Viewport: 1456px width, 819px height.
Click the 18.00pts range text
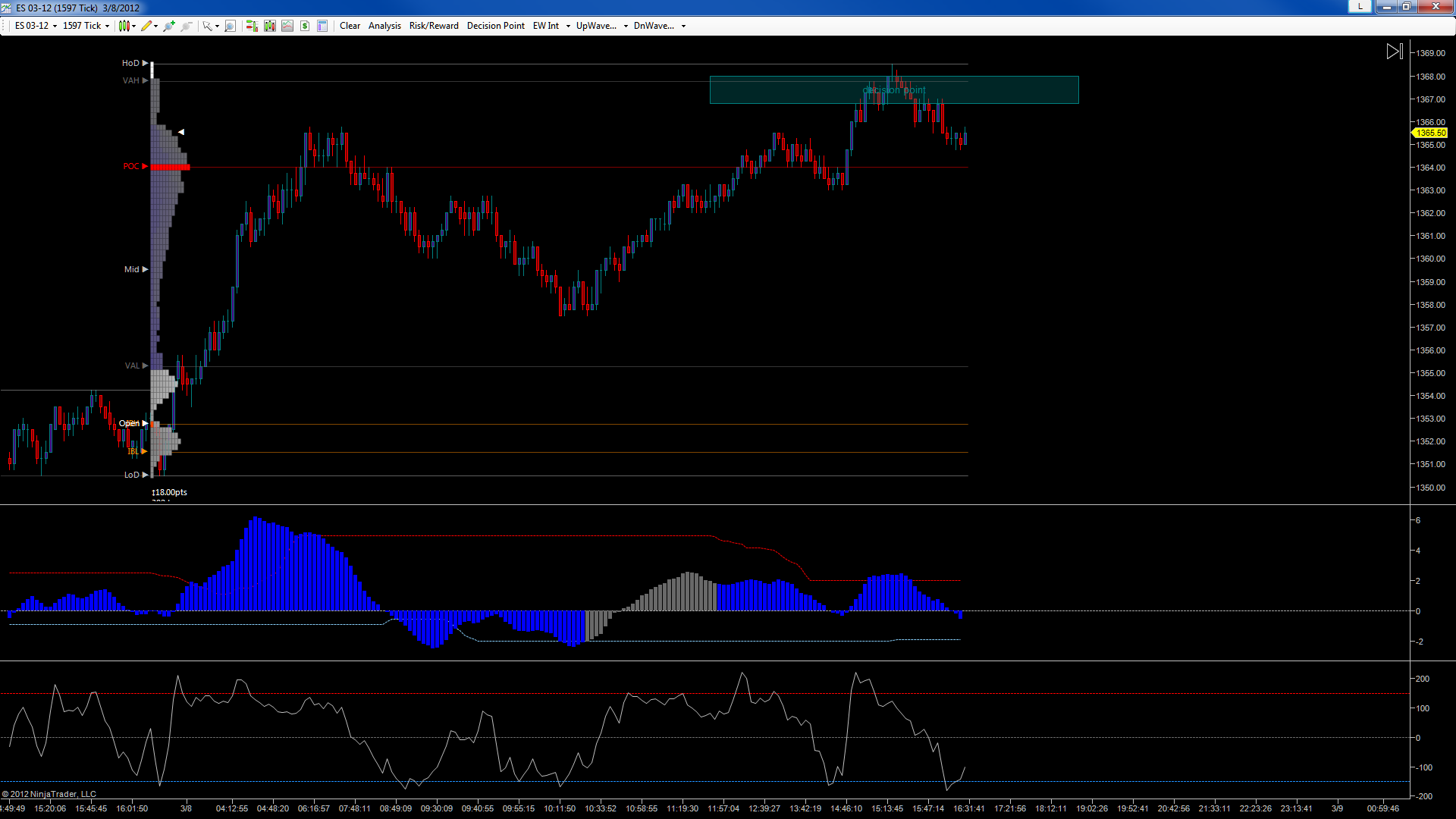point(170,492)
